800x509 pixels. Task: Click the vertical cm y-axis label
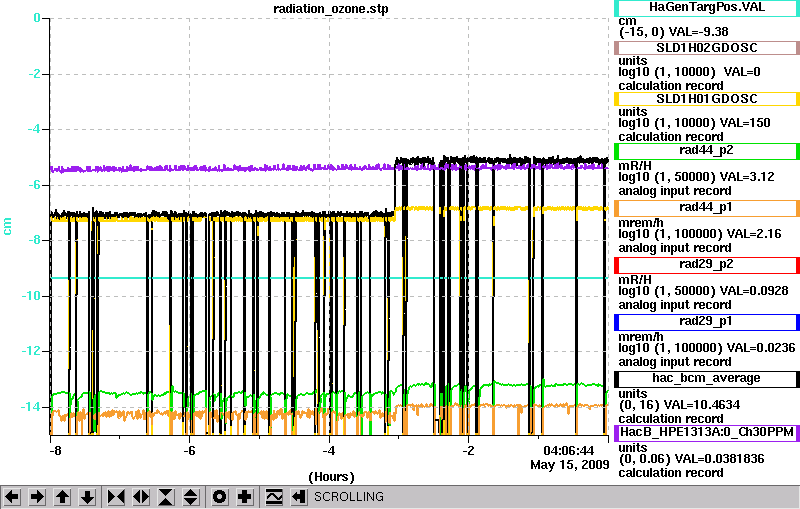tap(7, 226)
